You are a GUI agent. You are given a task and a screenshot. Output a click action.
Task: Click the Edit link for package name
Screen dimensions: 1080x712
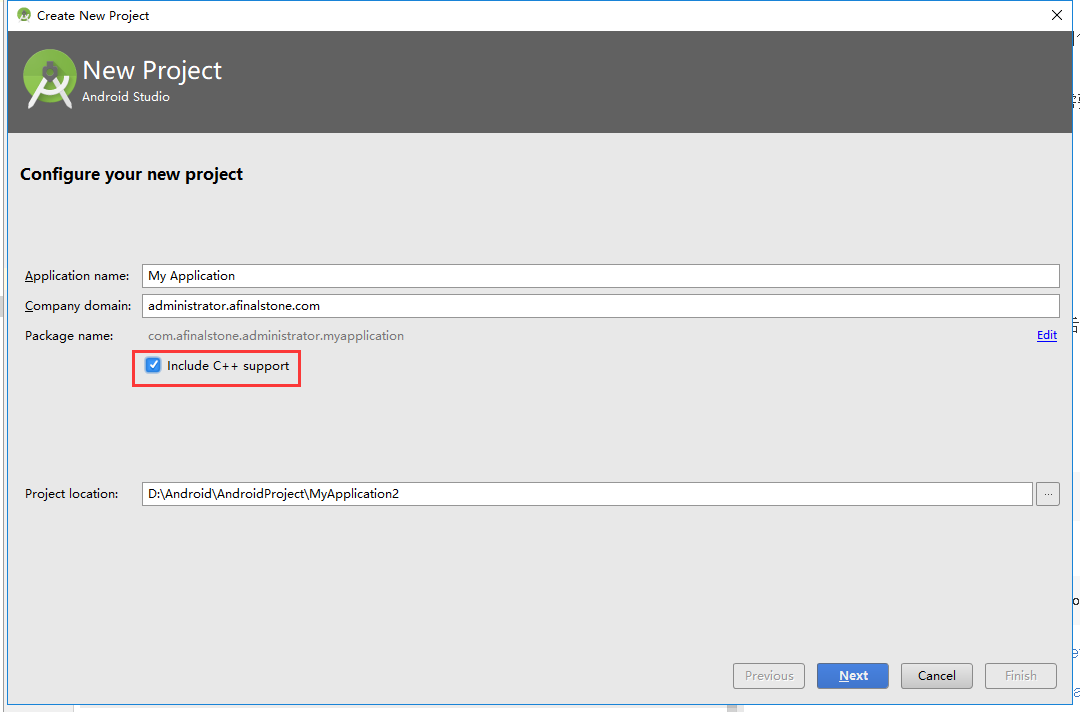[x=1046, y=335]
